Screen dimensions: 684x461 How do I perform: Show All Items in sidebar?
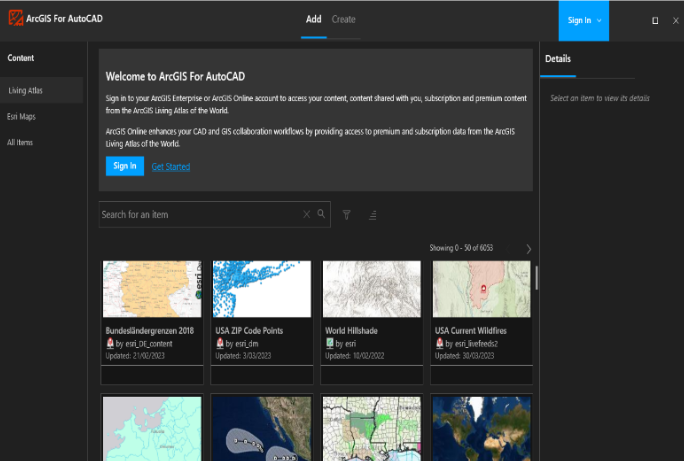(x=22, y=143)
